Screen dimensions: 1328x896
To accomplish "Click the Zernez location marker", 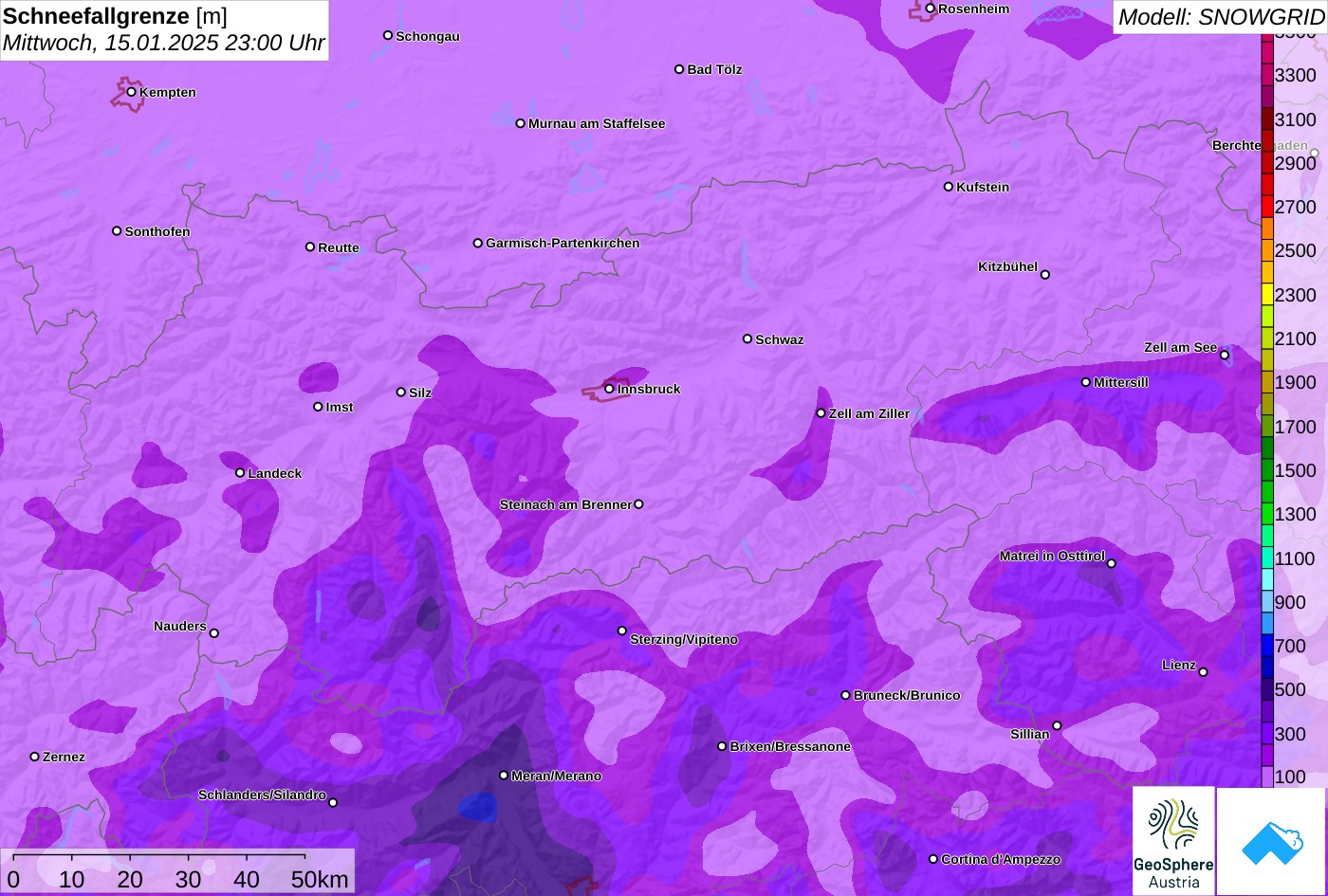I will pyautogui.click(x=35, y=757).
